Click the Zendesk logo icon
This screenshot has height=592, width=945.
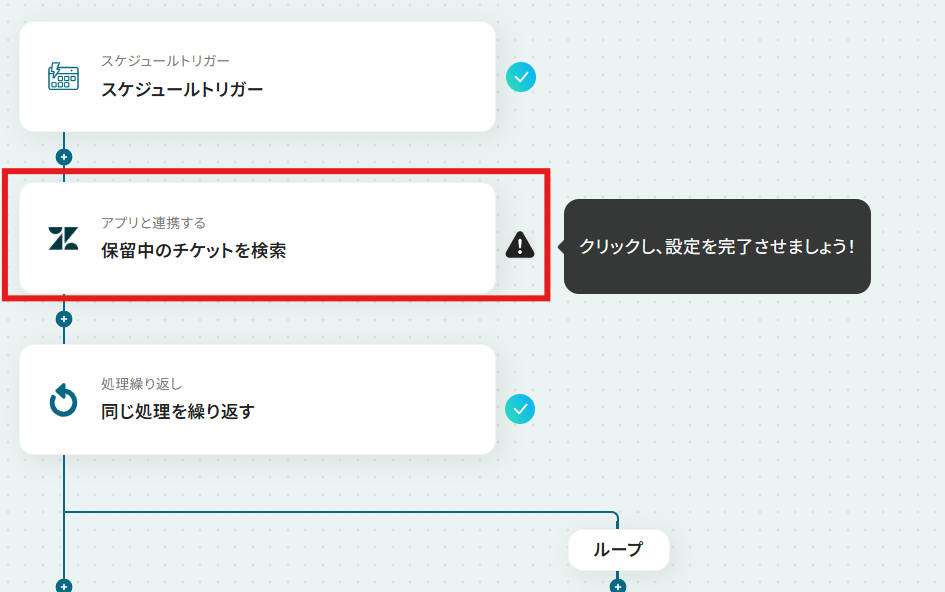tap(63, 238)
